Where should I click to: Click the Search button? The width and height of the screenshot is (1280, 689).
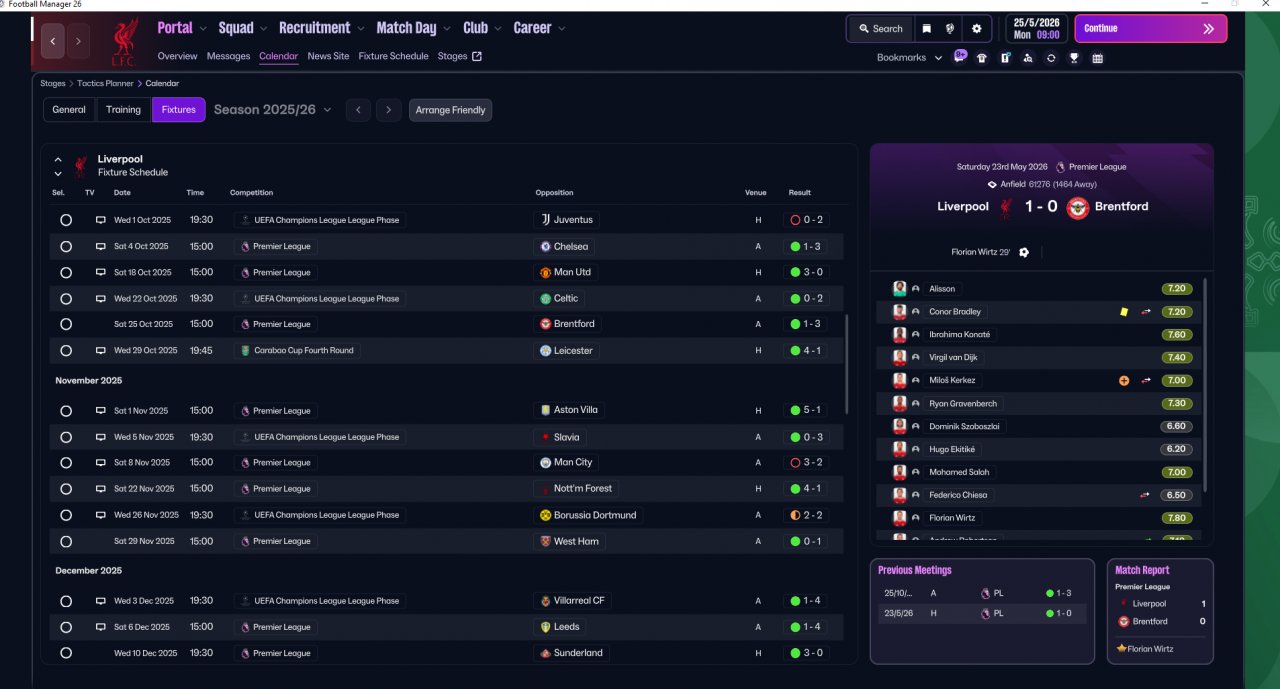[879, 29]
